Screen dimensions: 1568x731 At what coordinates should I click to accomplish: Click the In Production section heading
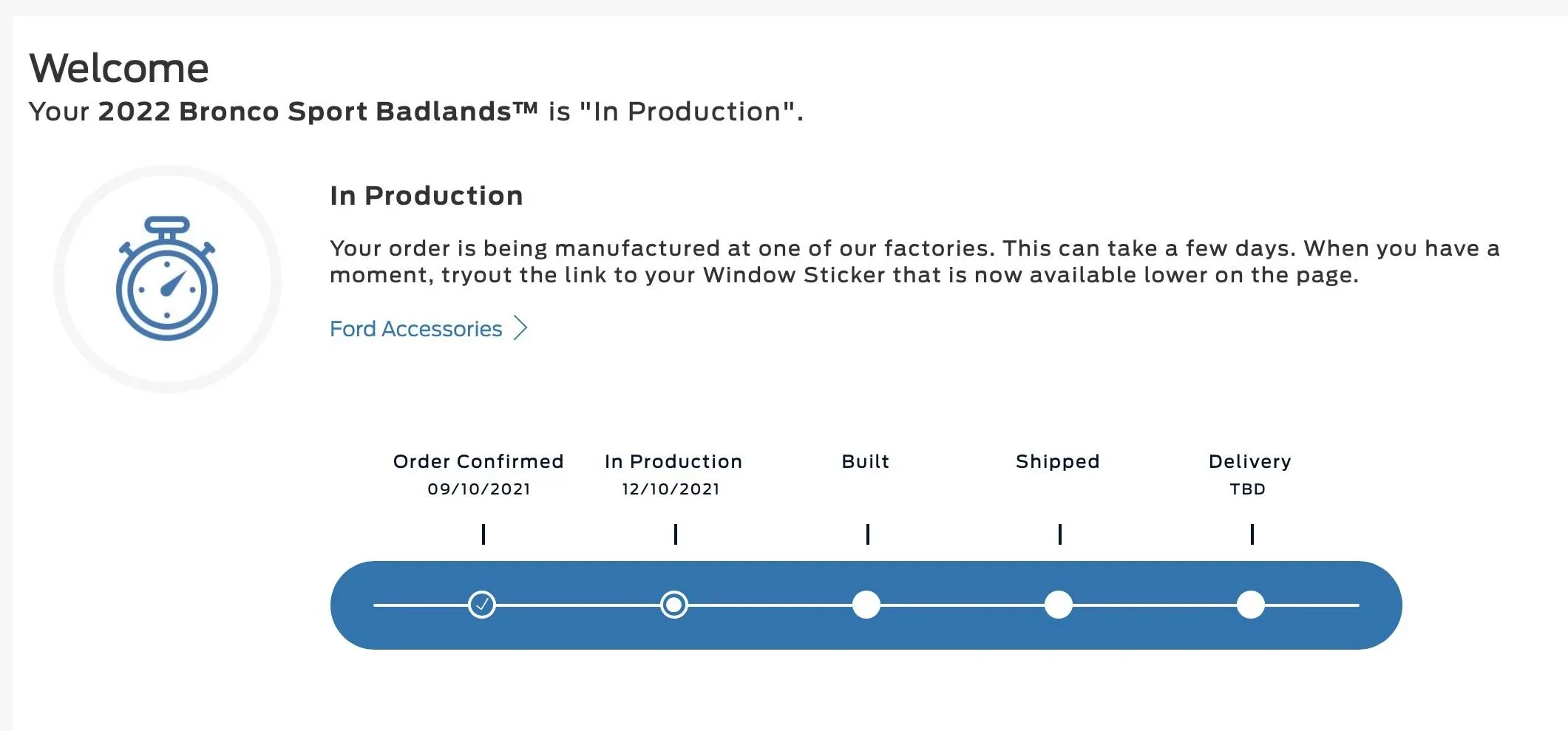click(427, 196)
